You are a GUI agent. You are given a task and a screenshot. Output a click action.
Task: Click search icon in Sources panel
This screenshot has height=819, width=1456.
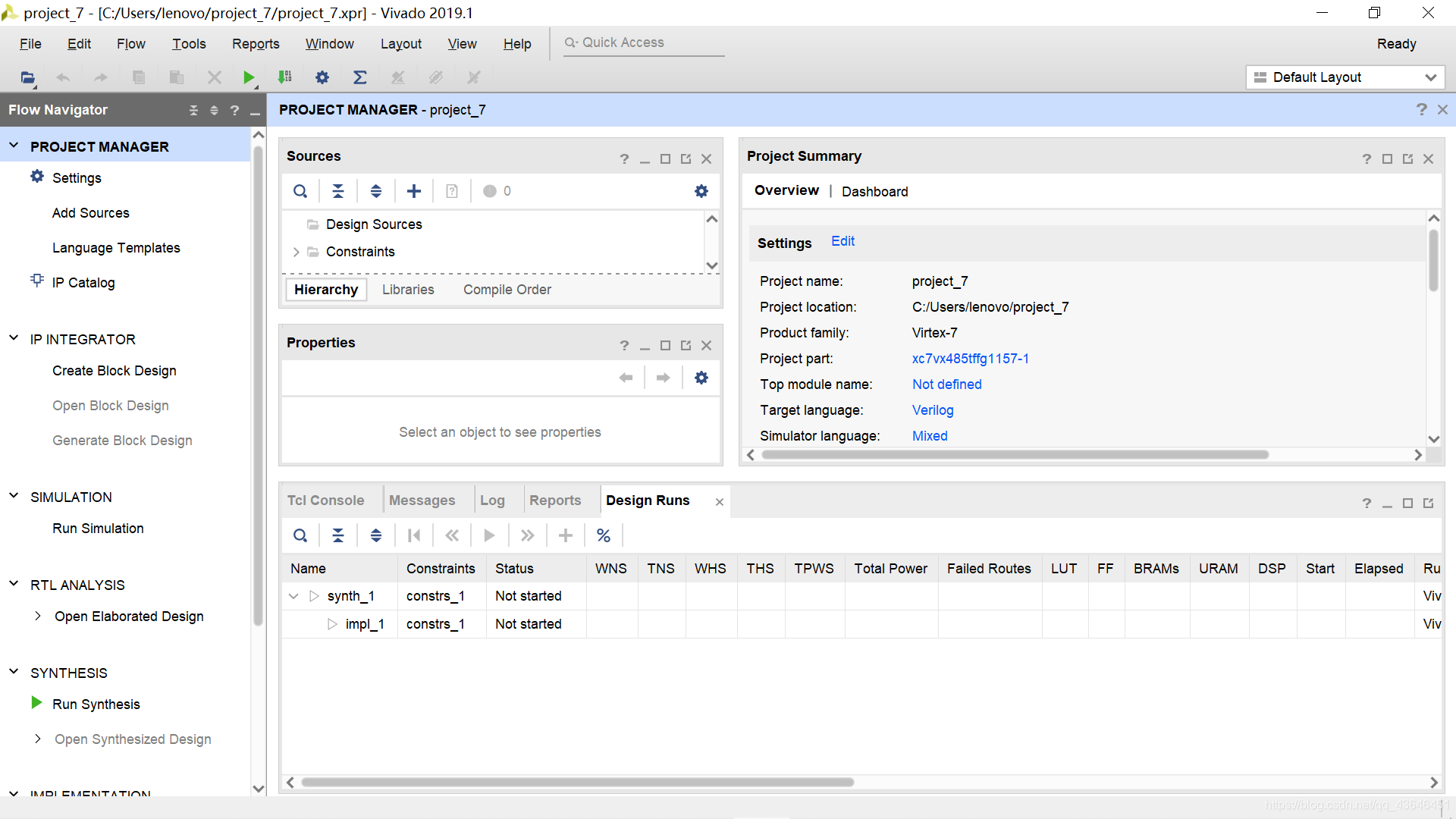tap(300, 191)
